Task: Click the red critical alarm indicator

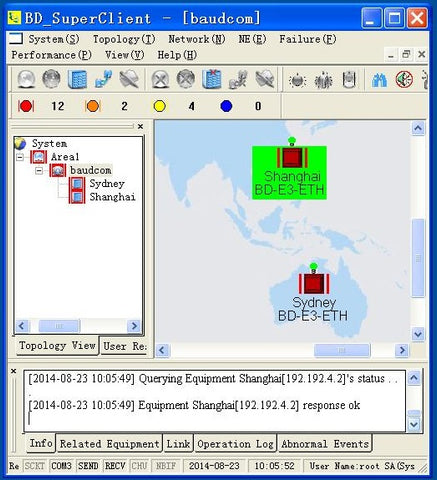Action: [x=26, y=106]
